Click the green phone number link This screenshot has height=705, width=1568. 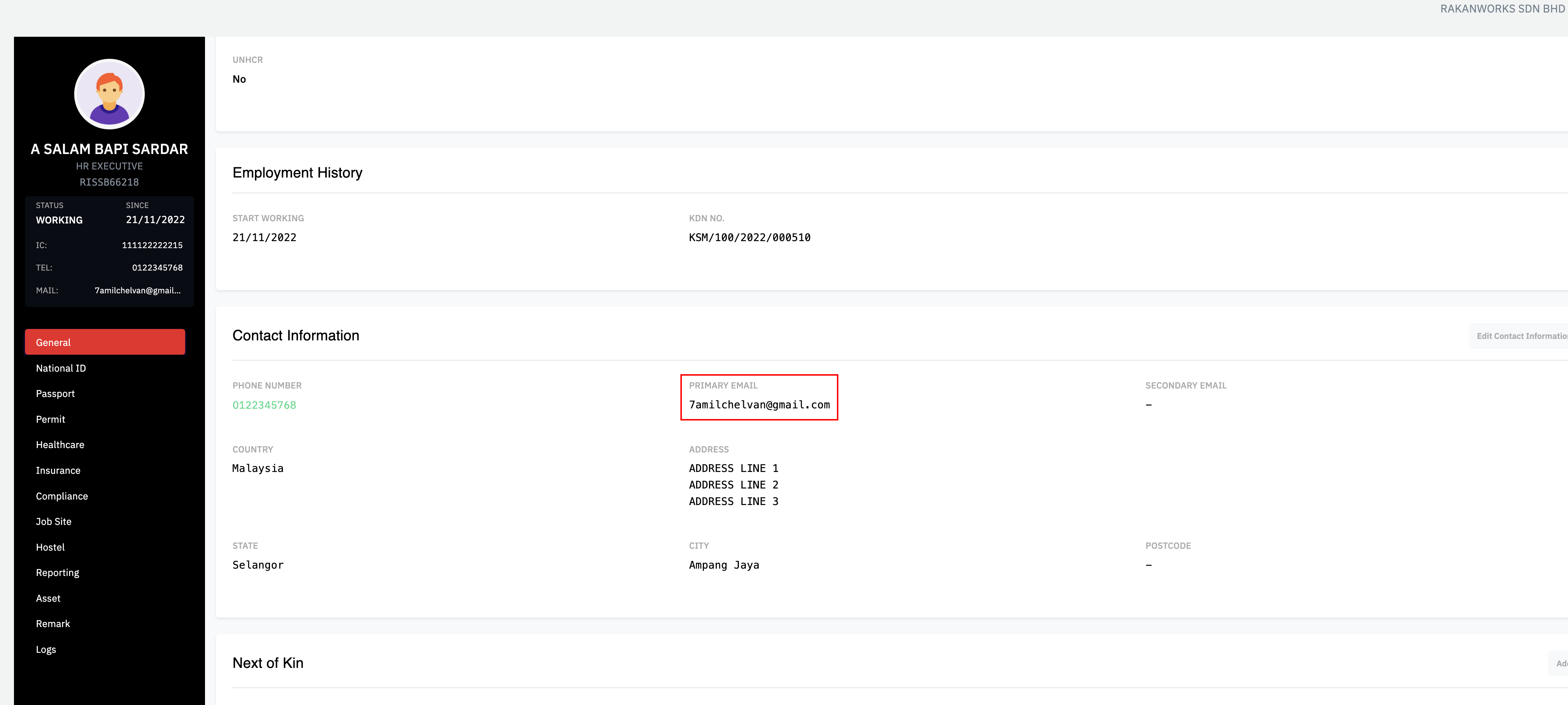264,405
